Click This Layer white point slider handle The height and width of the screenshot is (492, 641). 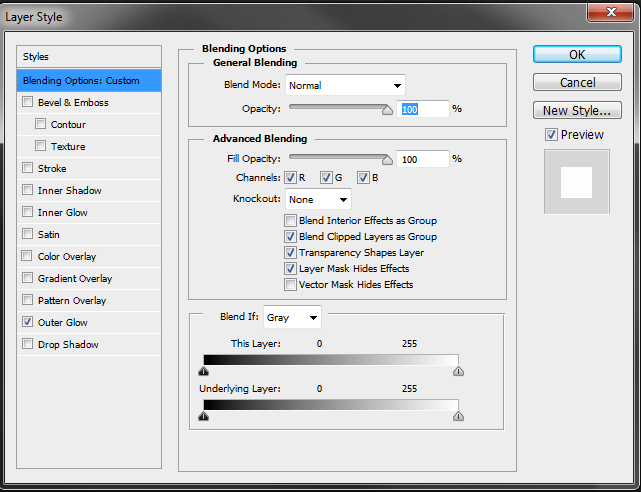(x=458, y=370)
